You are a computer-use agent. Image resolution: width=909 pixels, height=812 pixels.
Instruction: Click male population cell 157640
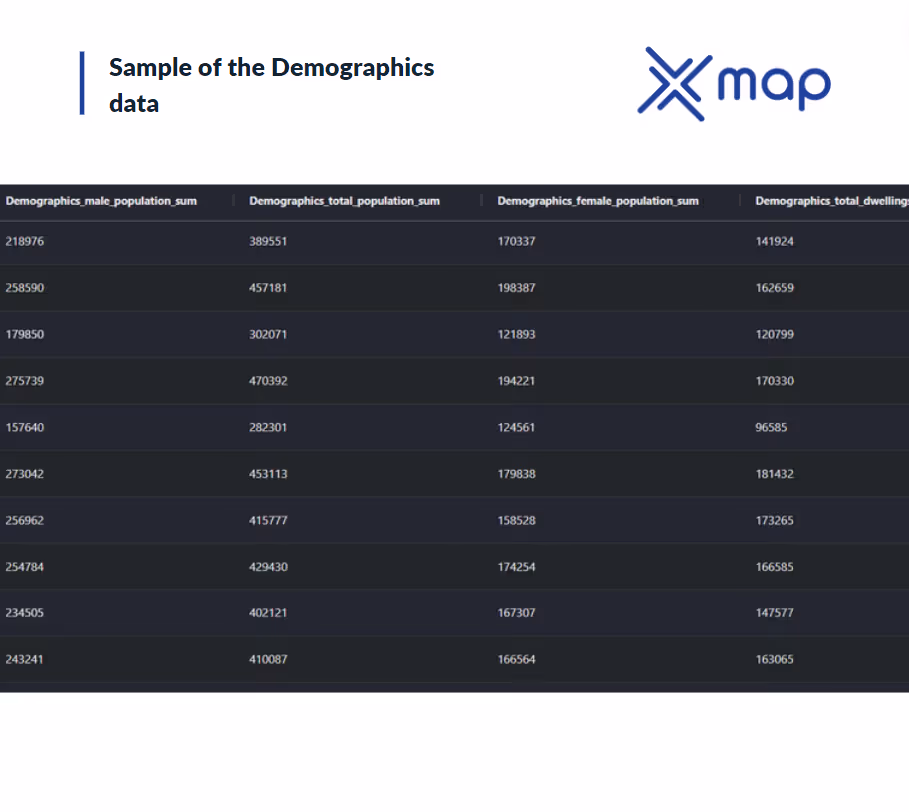pos(25,427)
